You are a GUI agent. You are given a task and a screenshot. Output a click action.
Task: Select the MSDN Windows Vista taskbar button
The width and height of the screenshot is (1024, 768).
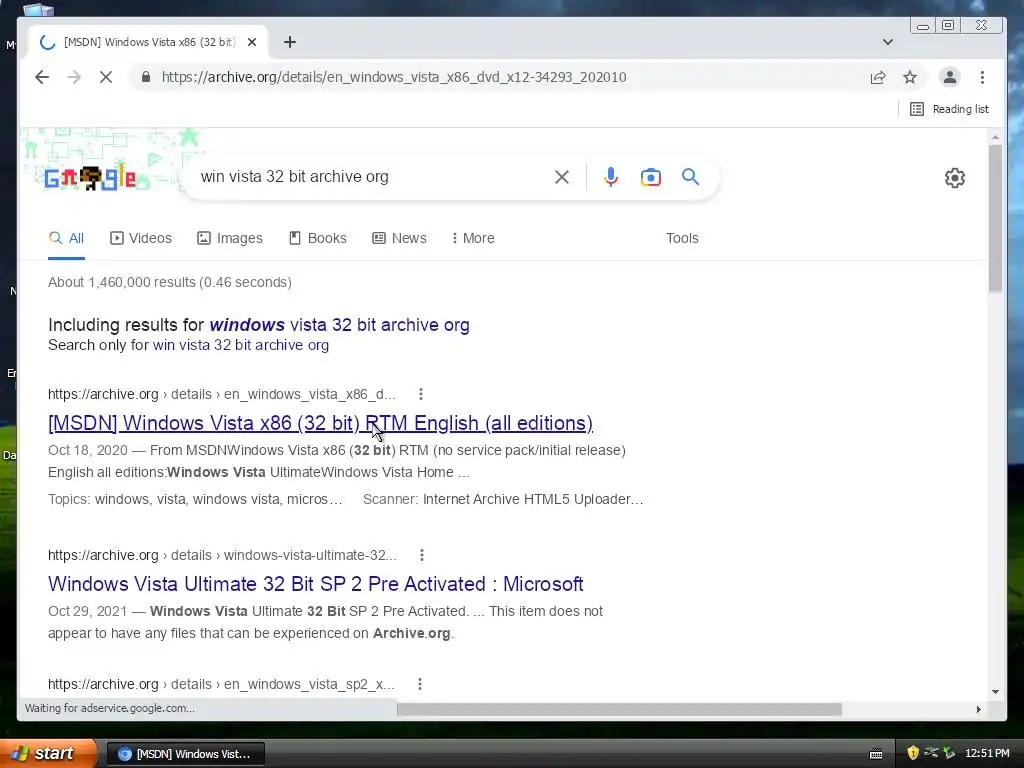click(x=186, y=754)
